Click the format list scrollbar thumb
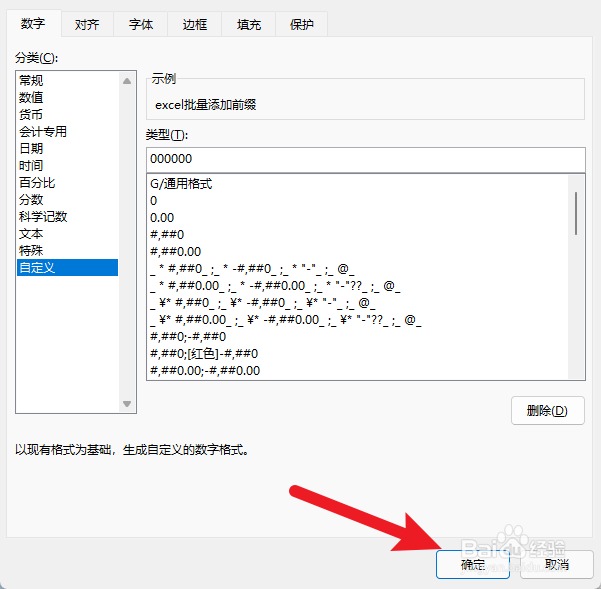 coord(576,213)
